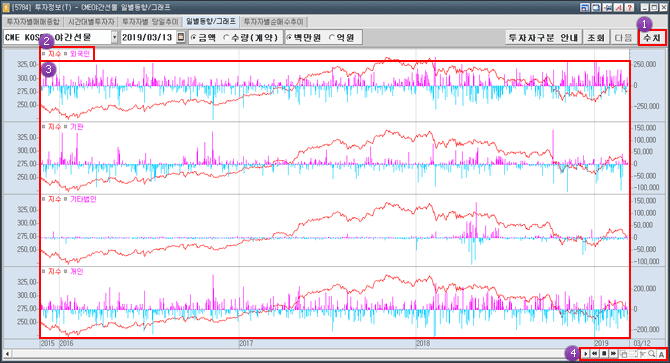Stop chart playback with the square button
670x363 pixels.
[604, 354]
